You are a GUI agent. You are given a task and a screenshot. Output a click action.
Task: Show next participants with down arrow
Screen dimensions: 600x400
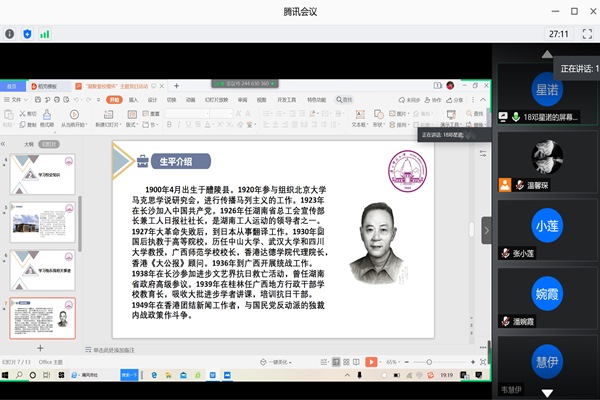pyautogui.click(x=547, y=393)
